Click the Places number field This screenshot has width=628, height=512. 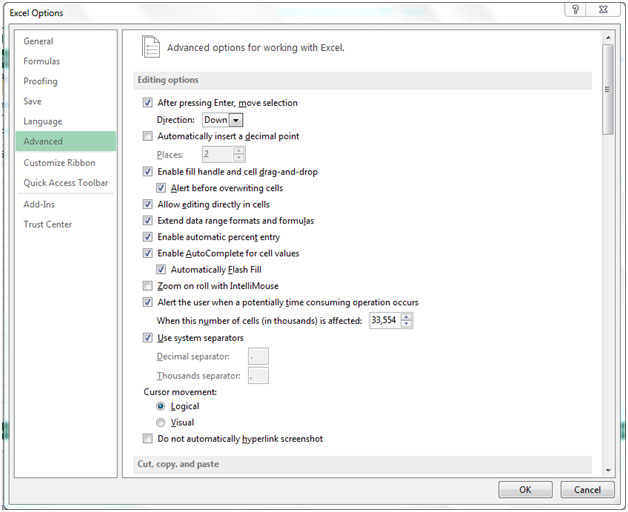[x=217, y=154]
